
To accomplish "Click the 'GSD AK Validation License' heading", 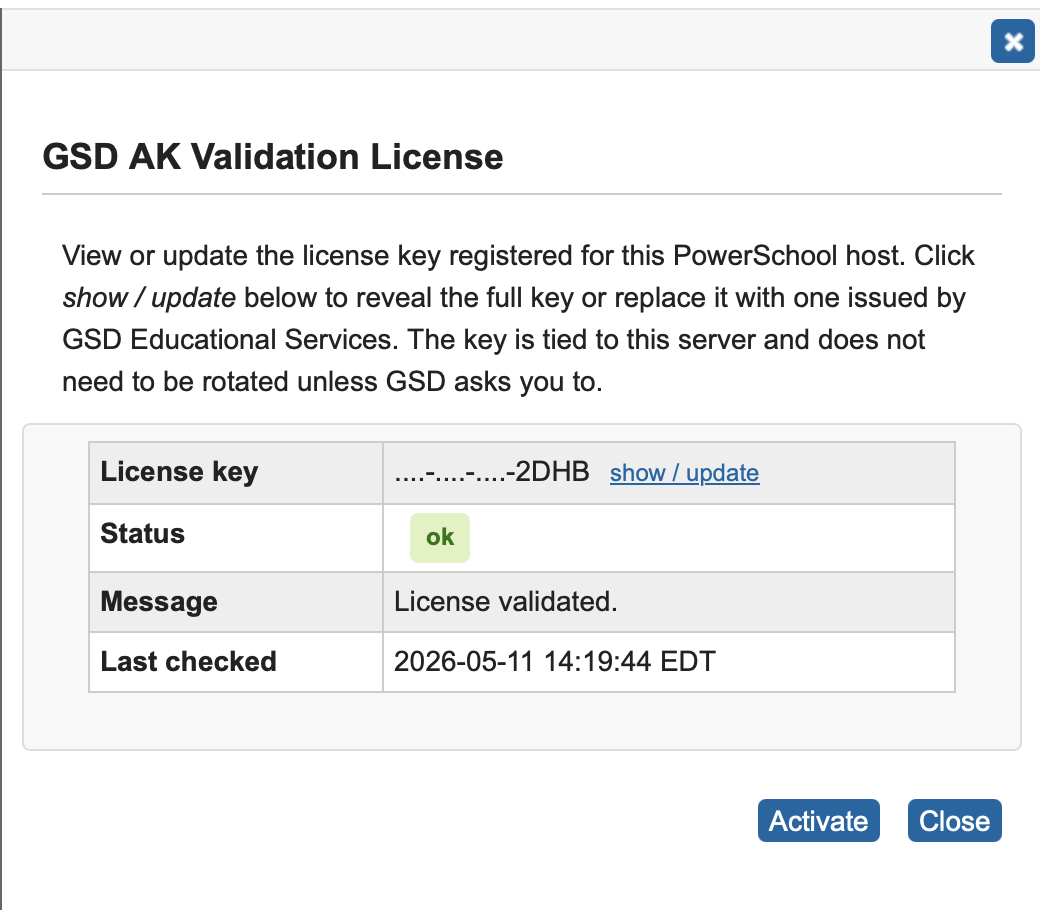I will 273,157.
